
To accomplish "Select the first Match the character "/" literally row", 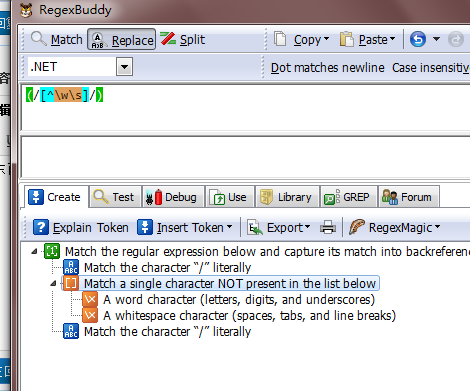I will [167, 268].
